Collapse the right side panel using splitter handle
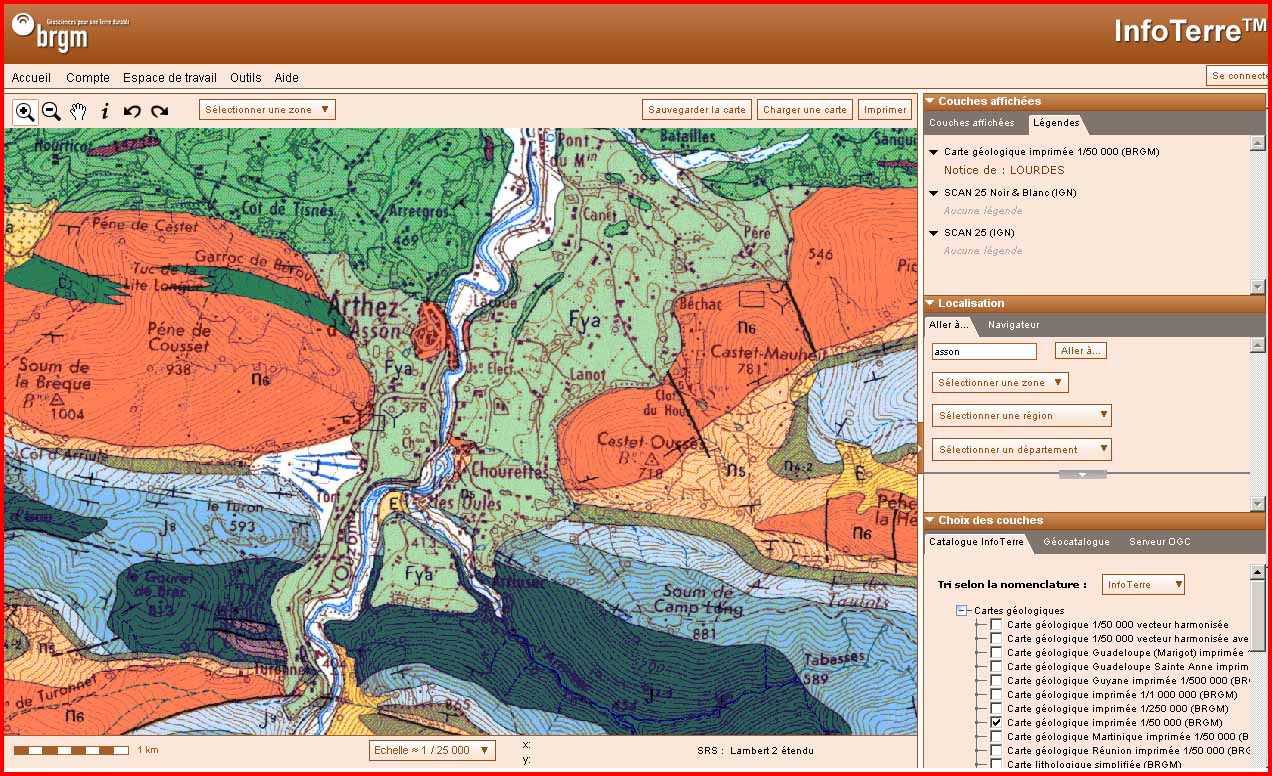Viewport: 1272px width, 776px height. coord(920,448)
